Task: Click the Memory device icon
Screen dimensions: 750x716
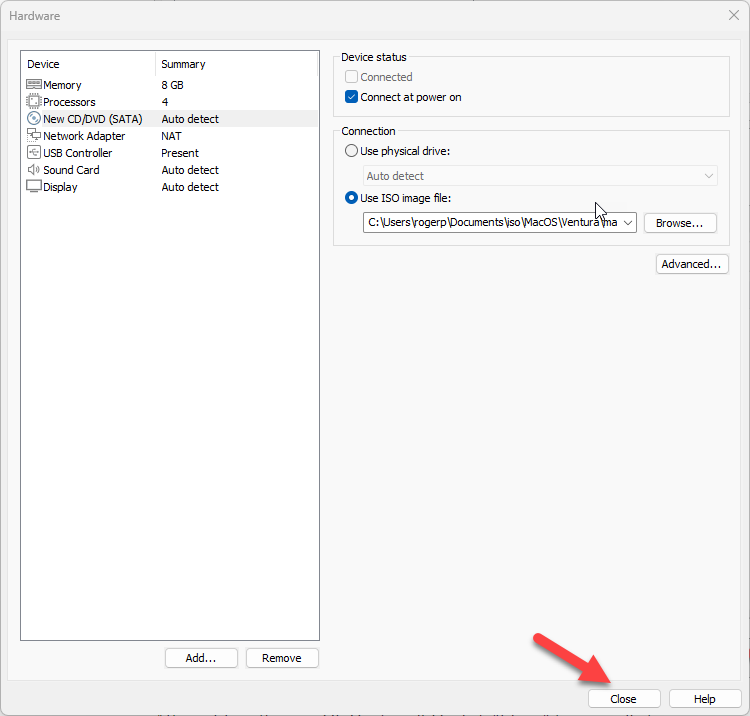Action: tap(33, 85)
